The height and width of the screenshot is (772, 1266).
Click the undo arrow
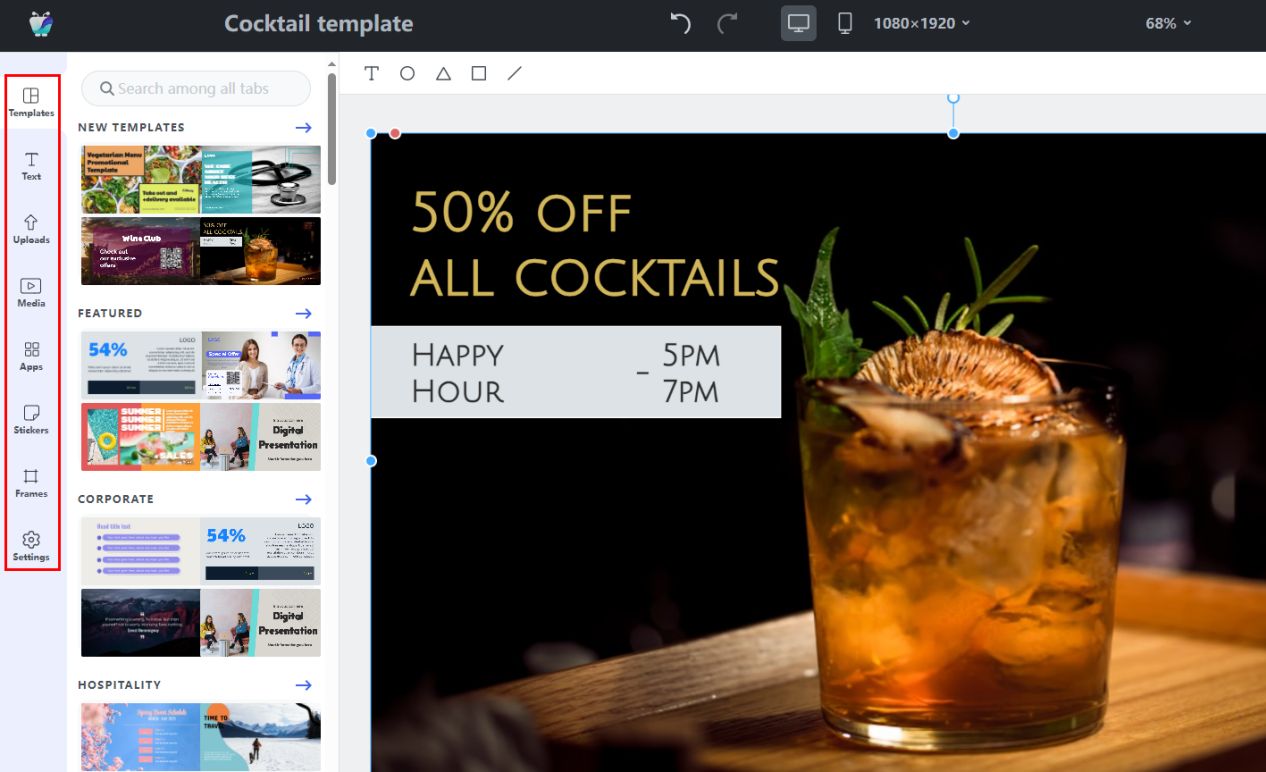point(681,23)
